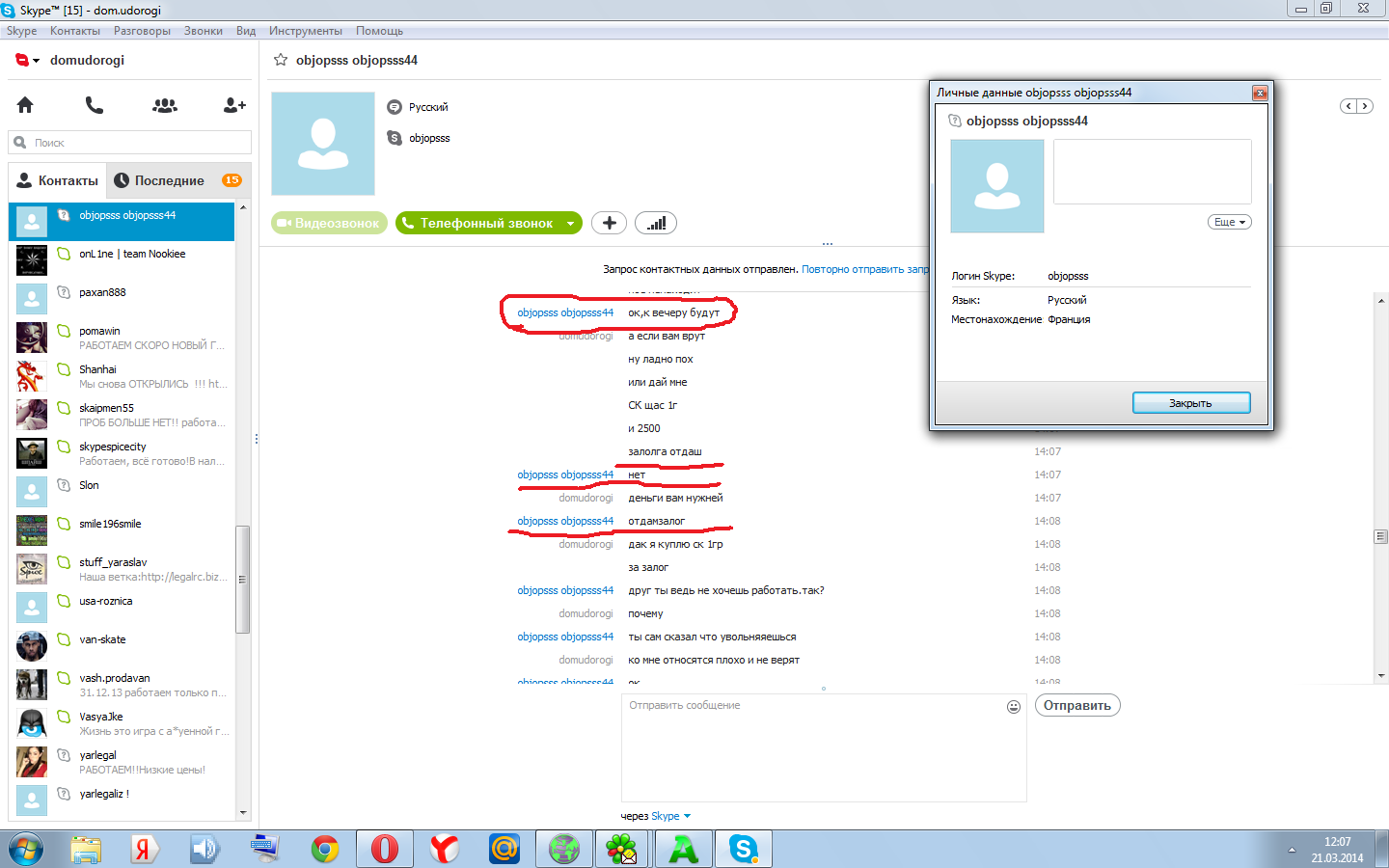Image resolution: width=1389 pixels, height=868 pixels.
Task: Click the Видеозвонок button
Action: point(329,223)
